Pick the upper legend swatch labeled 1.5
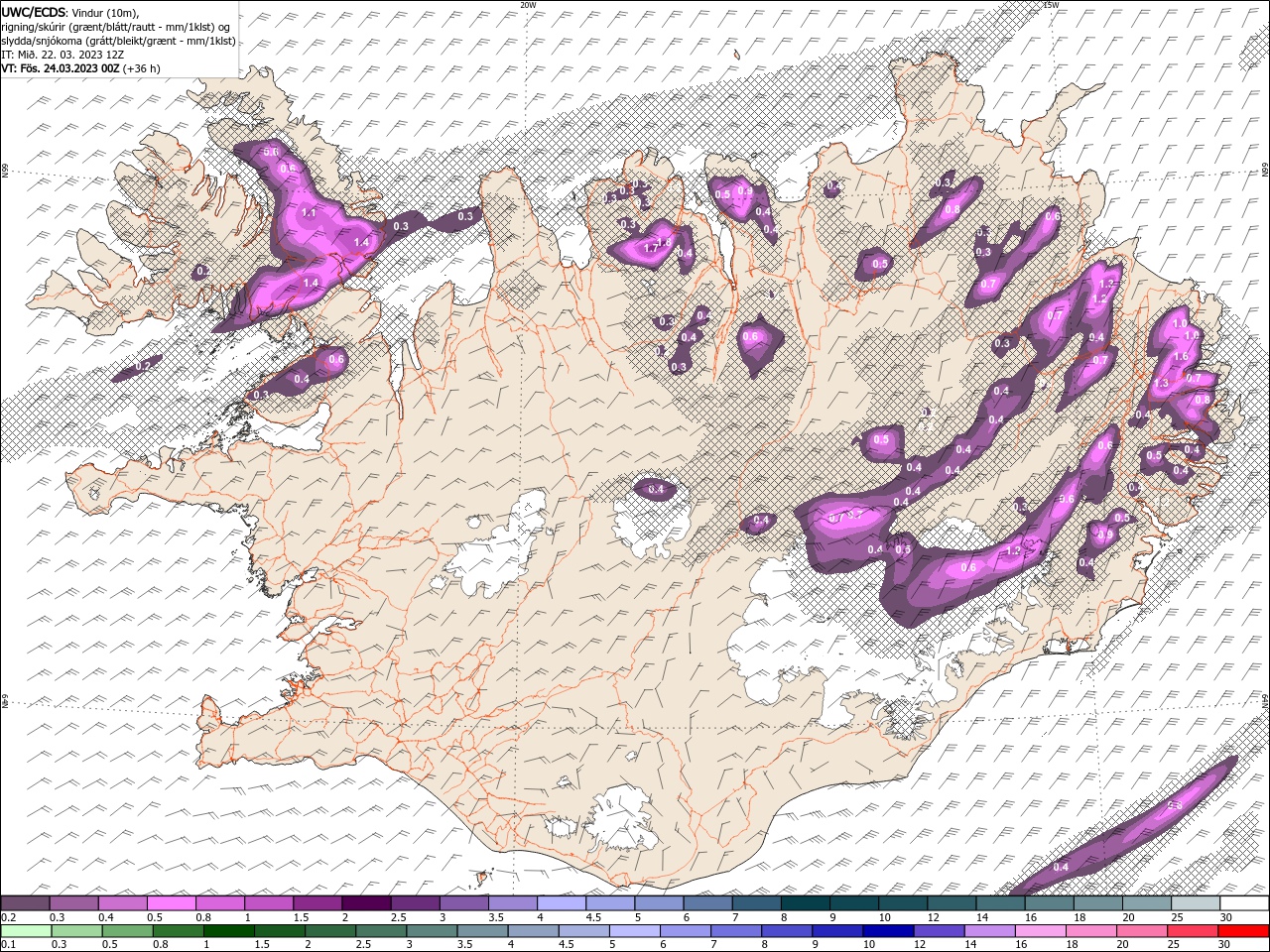This screenshot has width=1270, height=952. pos(317,903)
